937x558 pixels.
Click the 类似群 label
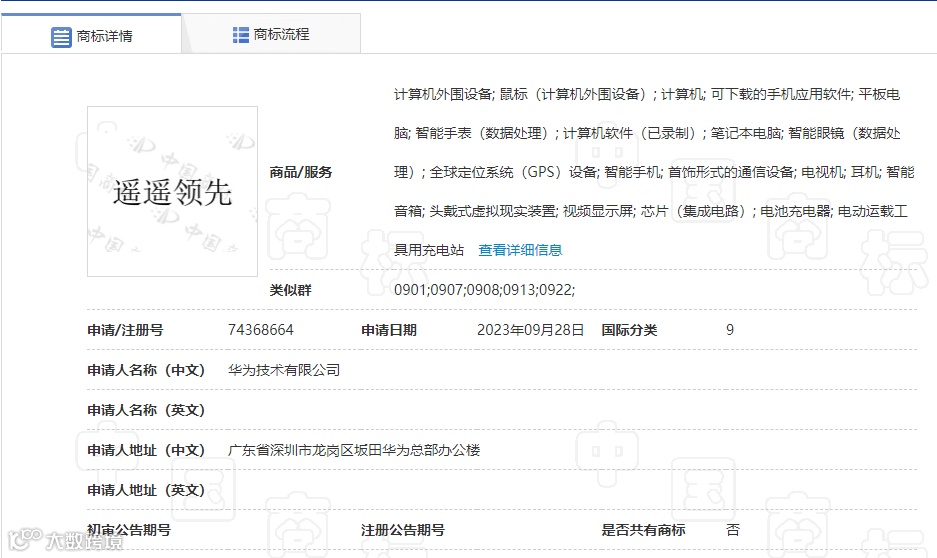tap(290, 290)
